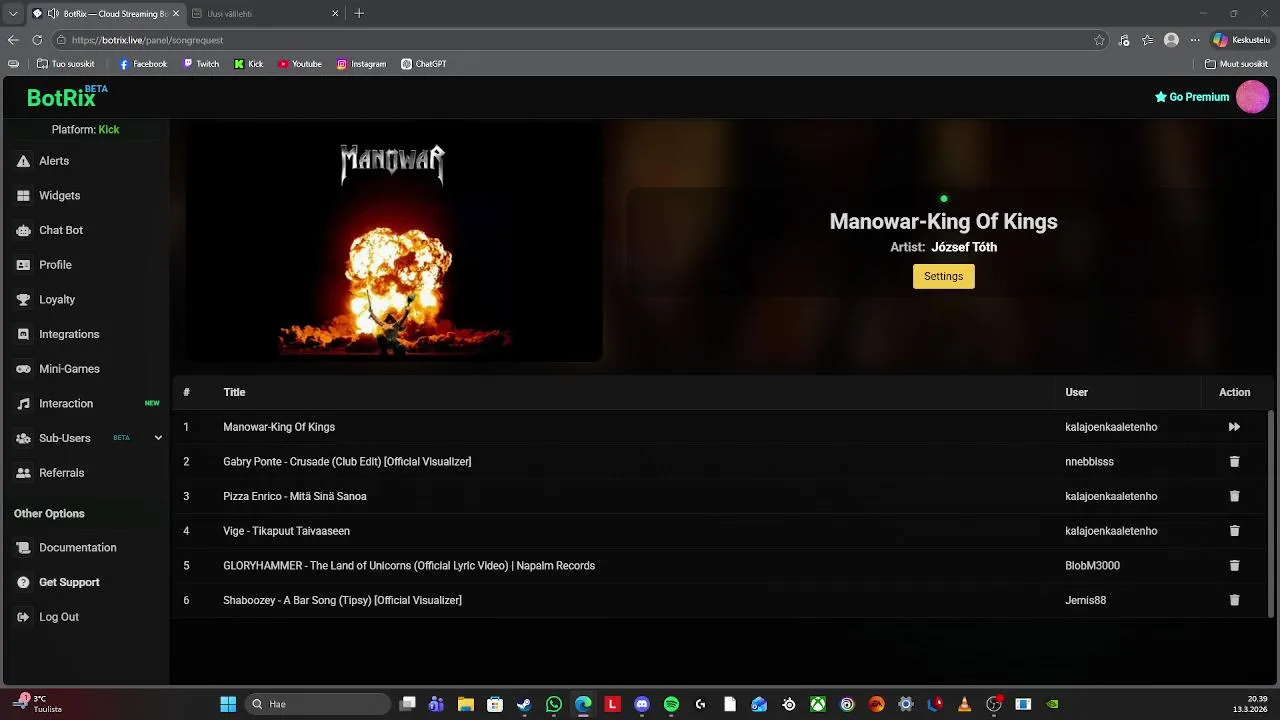Open the Tuo suosikit bookmark item
This screenshot has height=720, width=1280.
(x=66, y=64)
